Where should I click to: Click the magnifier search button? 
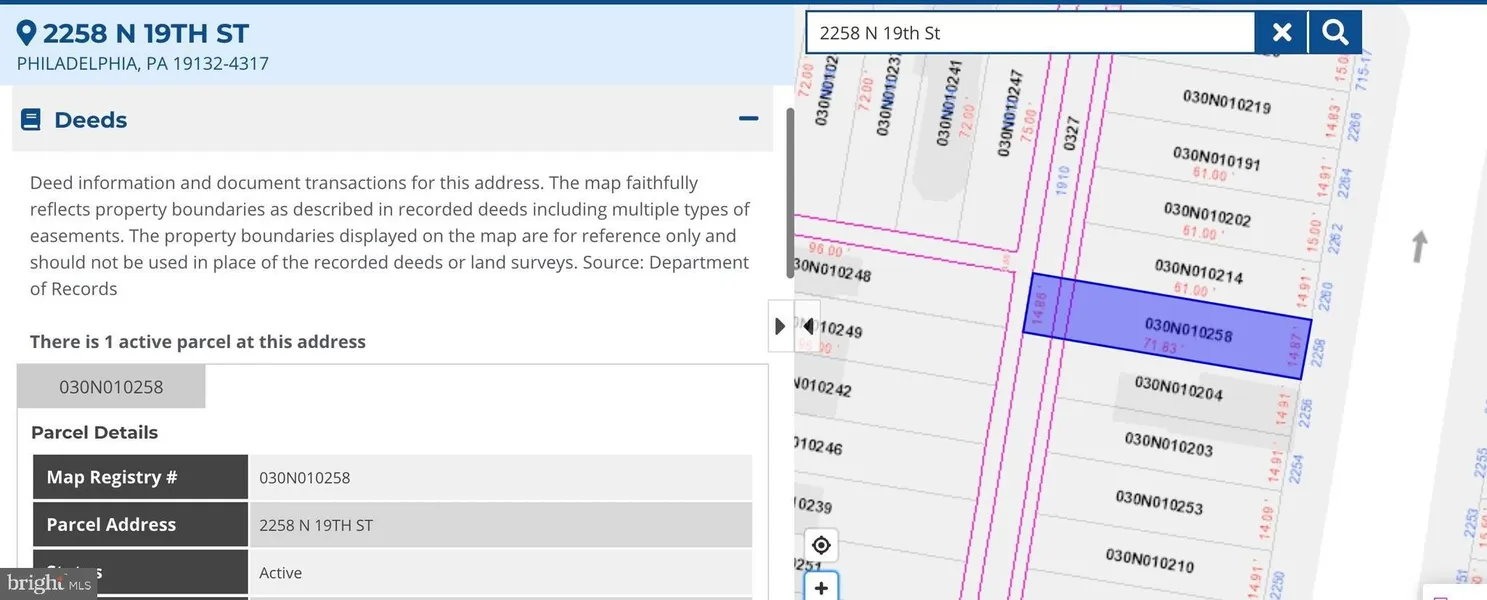click(1336, 32)
